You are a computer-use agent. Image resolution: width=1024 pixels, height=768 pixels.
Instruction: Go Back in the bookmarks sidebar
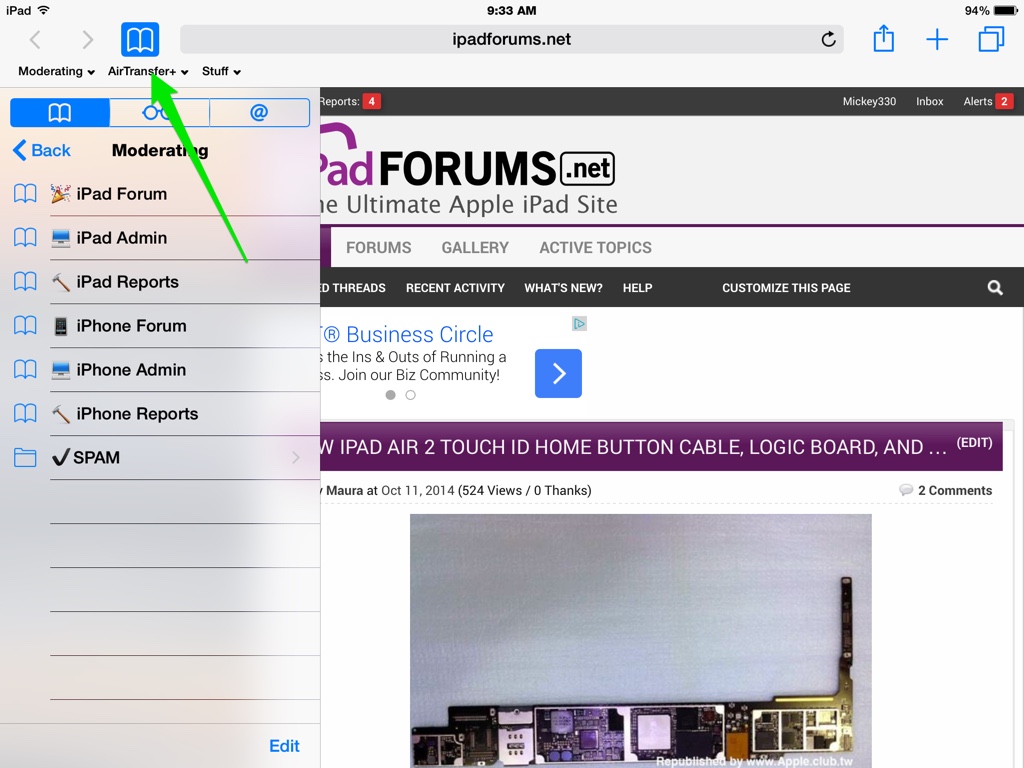point(42,150)
